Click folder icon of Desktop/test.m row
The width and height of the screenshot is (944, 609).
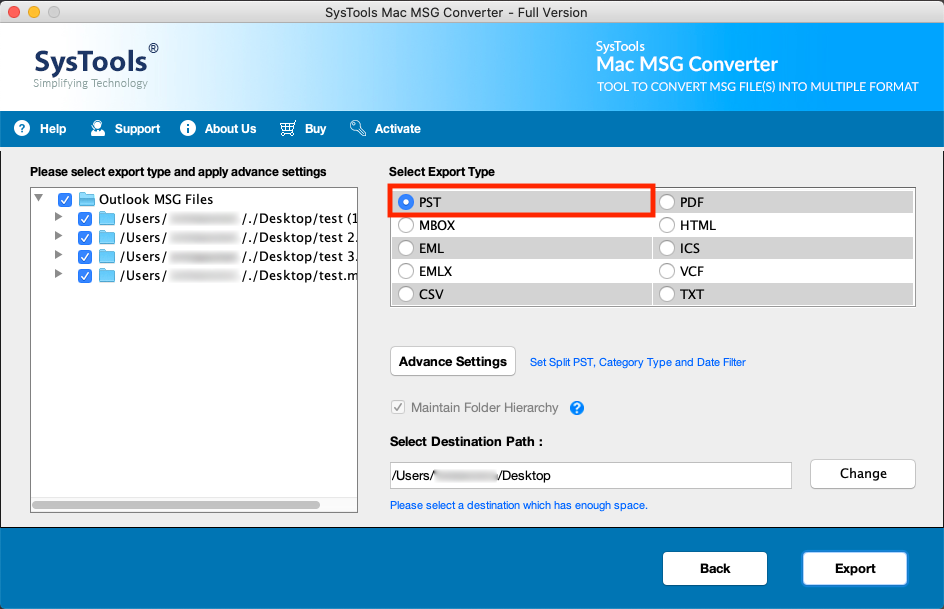(107, 276)
